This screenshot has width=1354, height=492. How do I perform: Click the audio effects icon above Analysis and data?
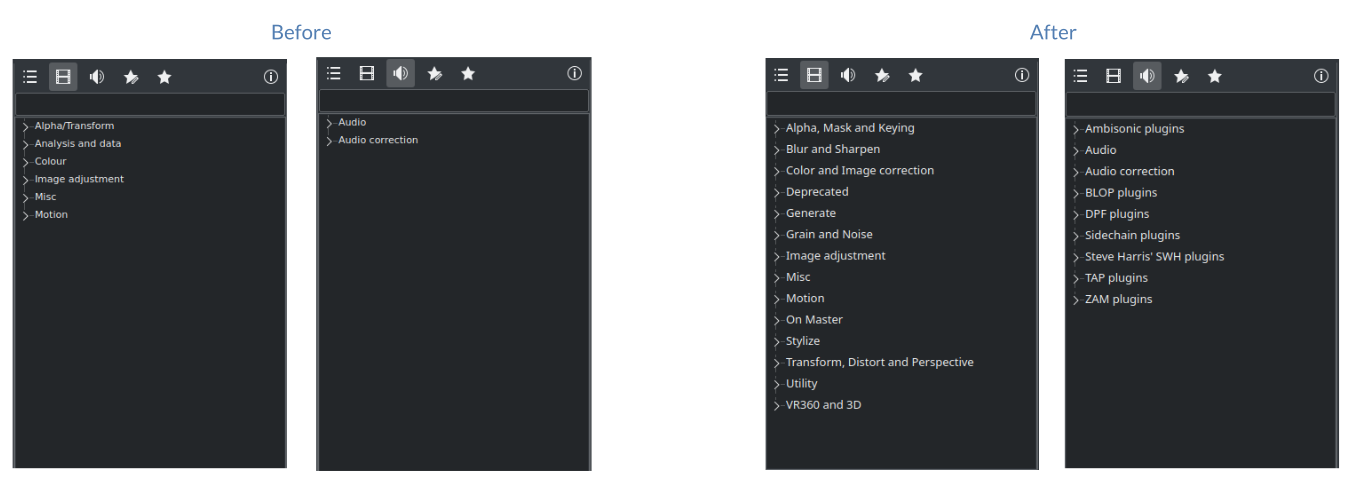point(97,77)
